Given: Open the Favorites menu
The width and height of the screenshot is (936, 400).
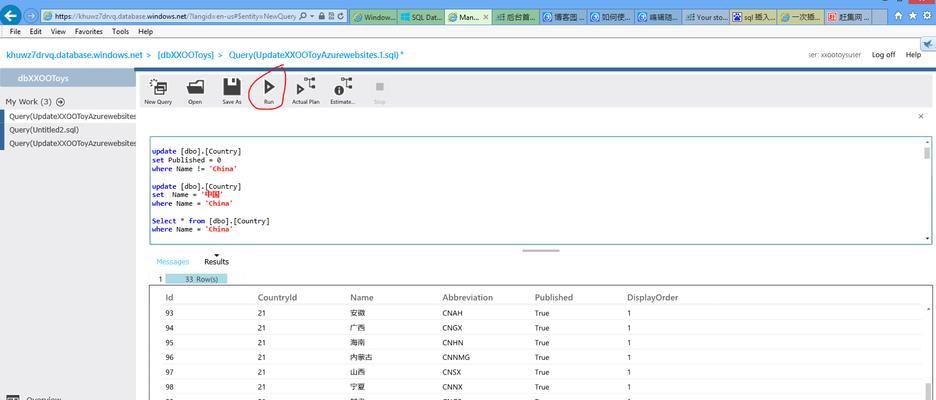Looking at the screenshot, I should [89, 31].
